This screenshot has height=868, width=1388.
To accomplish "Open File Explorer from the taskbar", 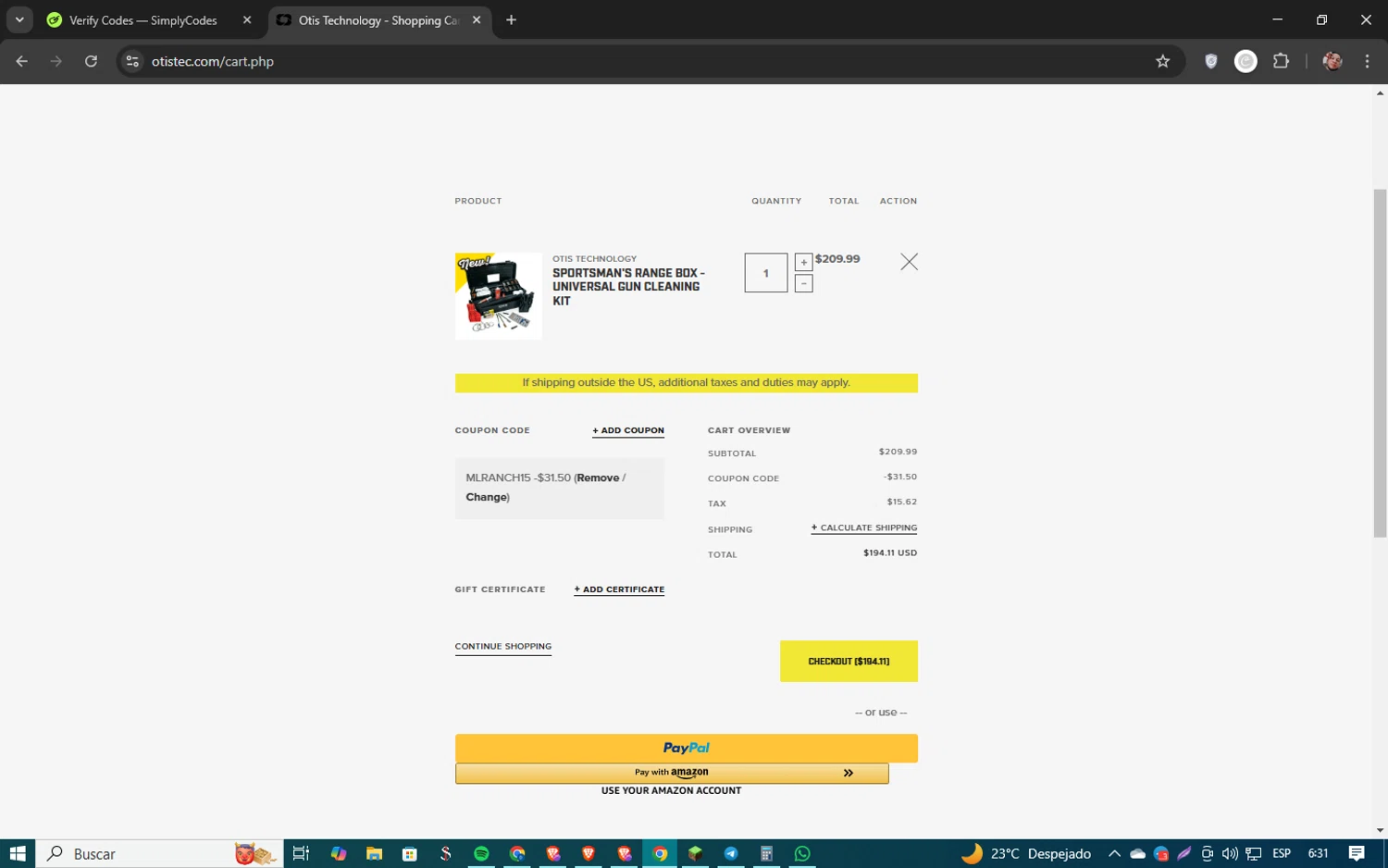I will click(374, 853).
